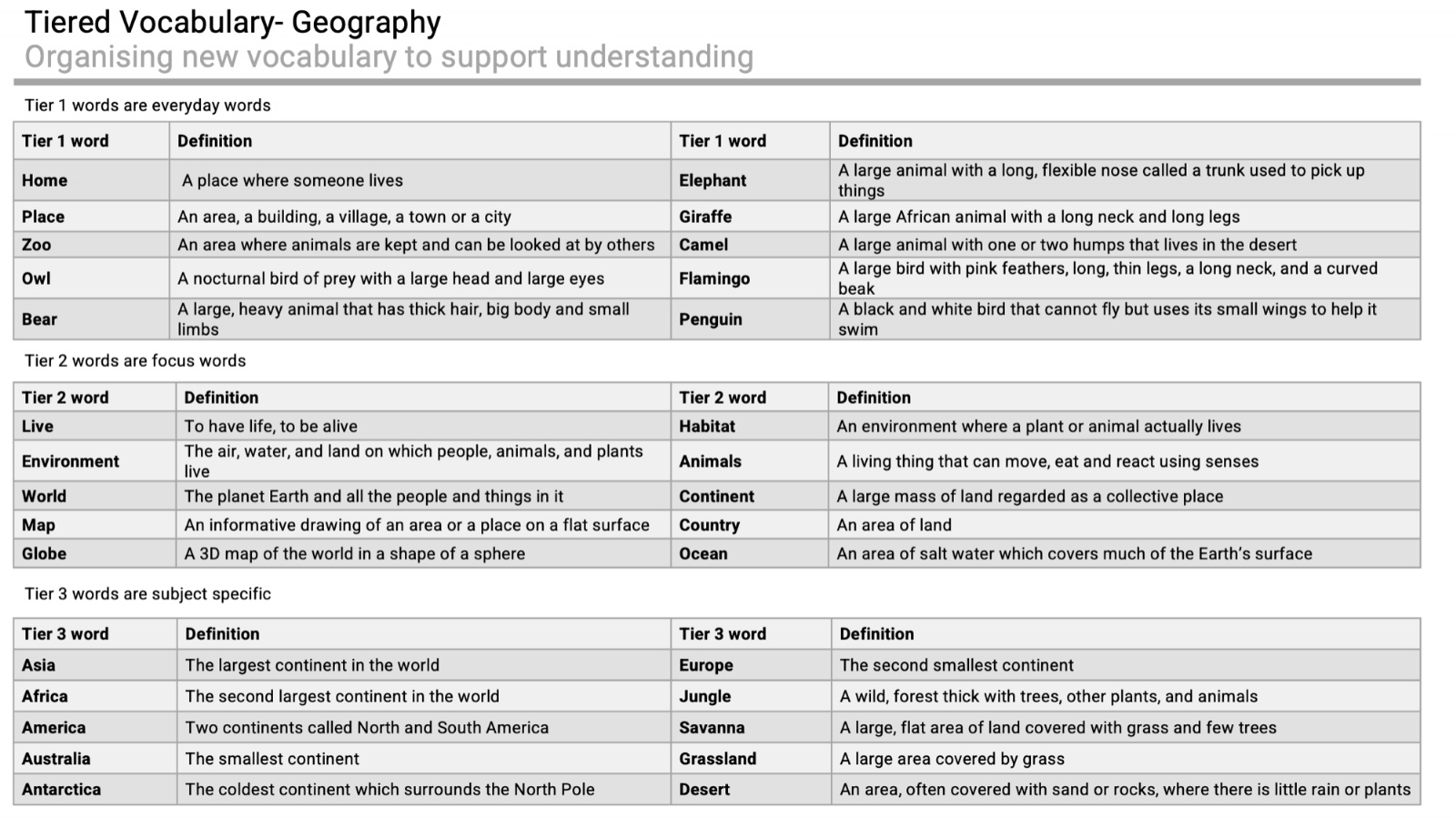This screenshot has width=1456, height=818.
Task: Select the Owl definition text
Action: click(x=390, y=278)
